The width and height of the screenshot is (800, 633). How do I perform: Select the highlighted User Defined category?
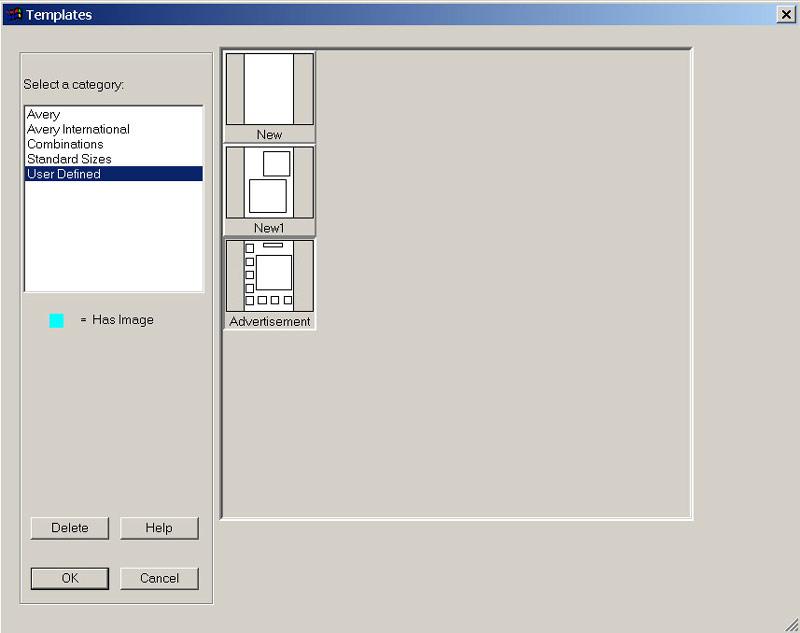pos(64,174)
